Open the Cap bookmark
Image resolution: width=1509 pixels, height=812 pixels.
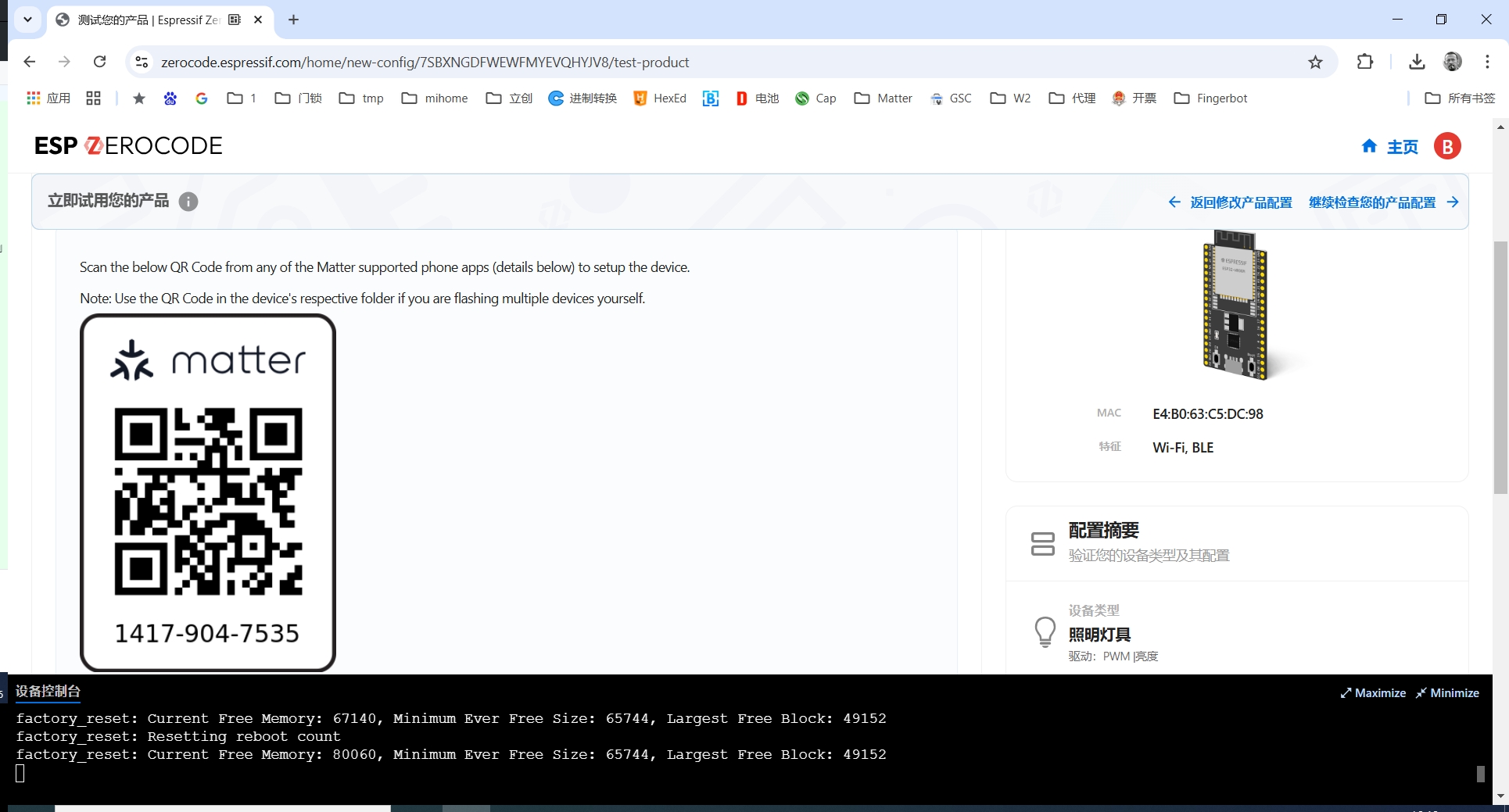[x=815, y=98]
